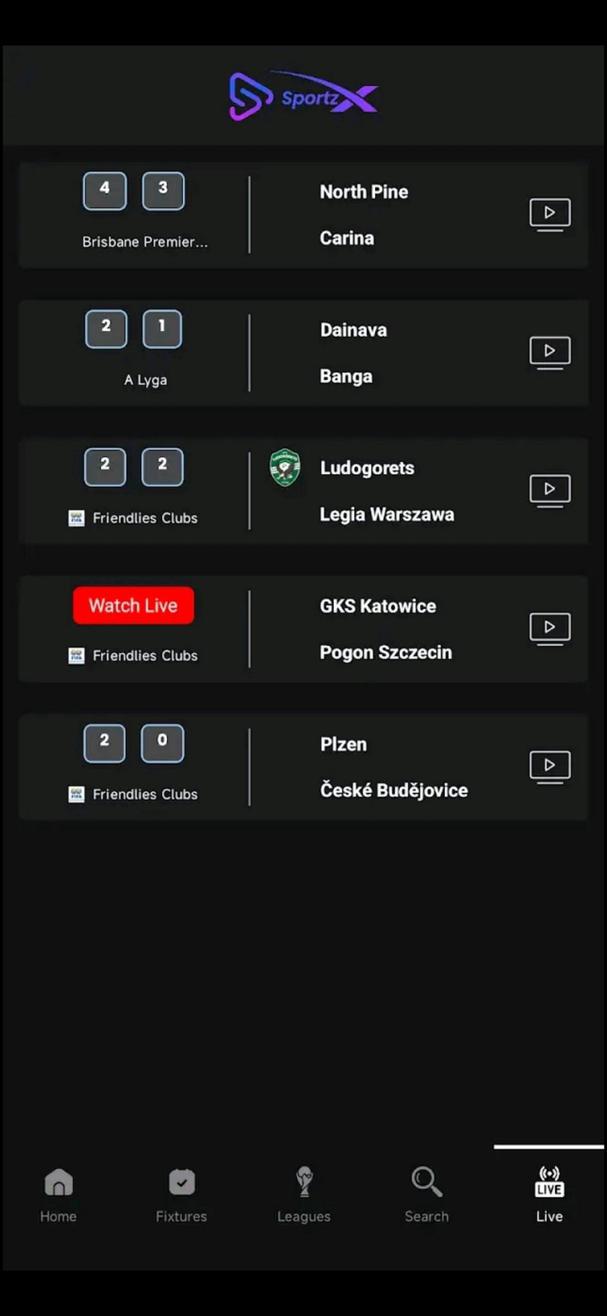Click the SportzX logo
Image resolution: width=607 pixels, height=1316 pixels.
click(303, 96)
